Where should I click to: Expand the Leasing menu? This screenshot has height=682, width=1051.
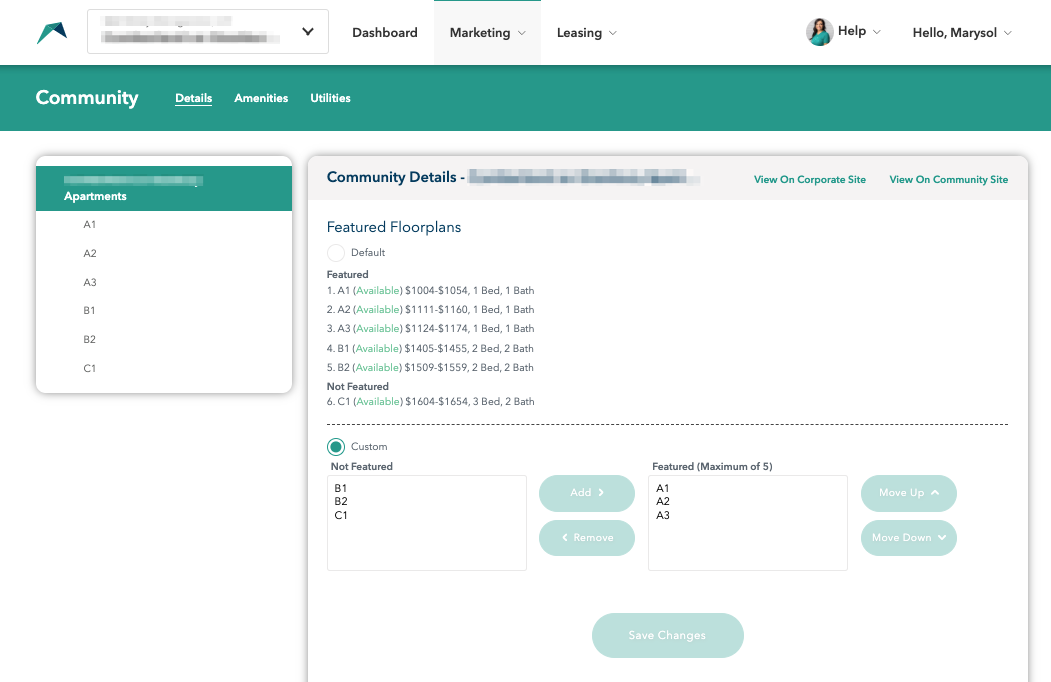(586, 32)
